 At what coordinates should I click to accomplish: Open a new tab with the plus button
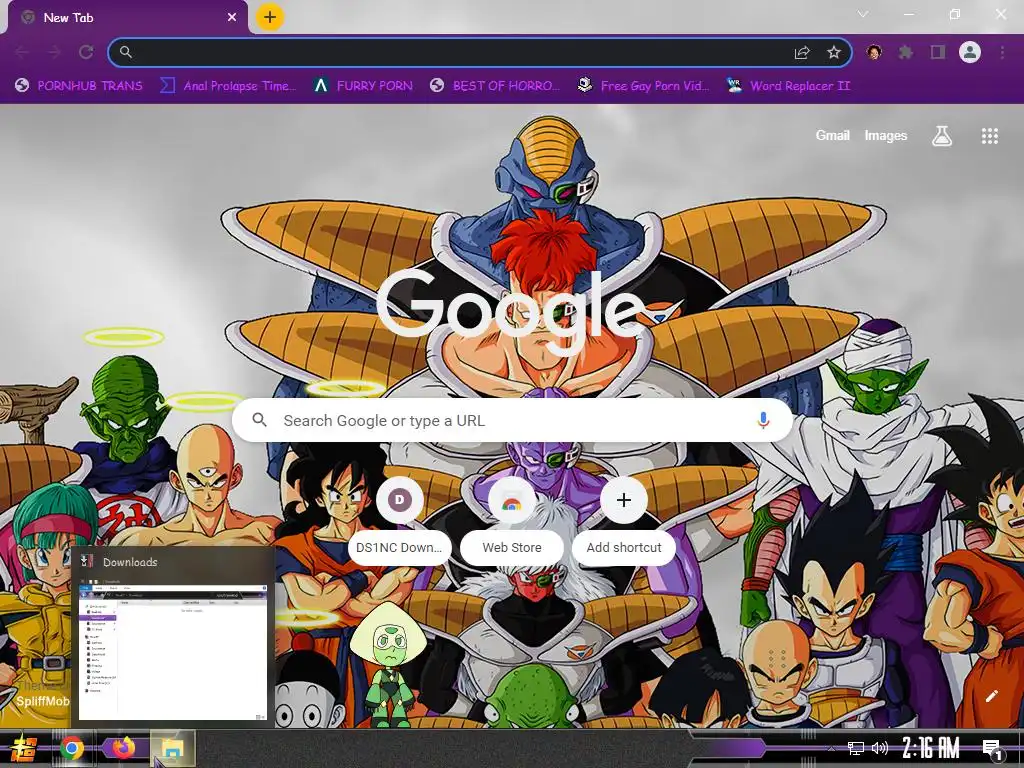[x=270, y=17]
